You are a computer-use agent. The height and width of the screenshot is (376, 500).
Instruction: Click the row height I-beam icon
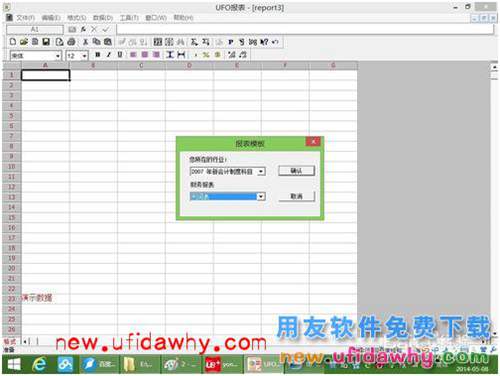point(170,55)
